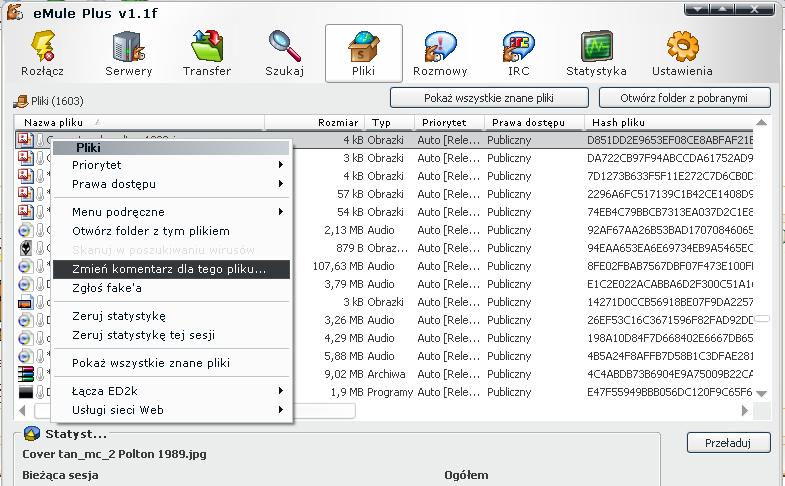This screenshot has width=785, height=486.
Task: Open the Rozmowy messages section
Action: pos(440,54)
